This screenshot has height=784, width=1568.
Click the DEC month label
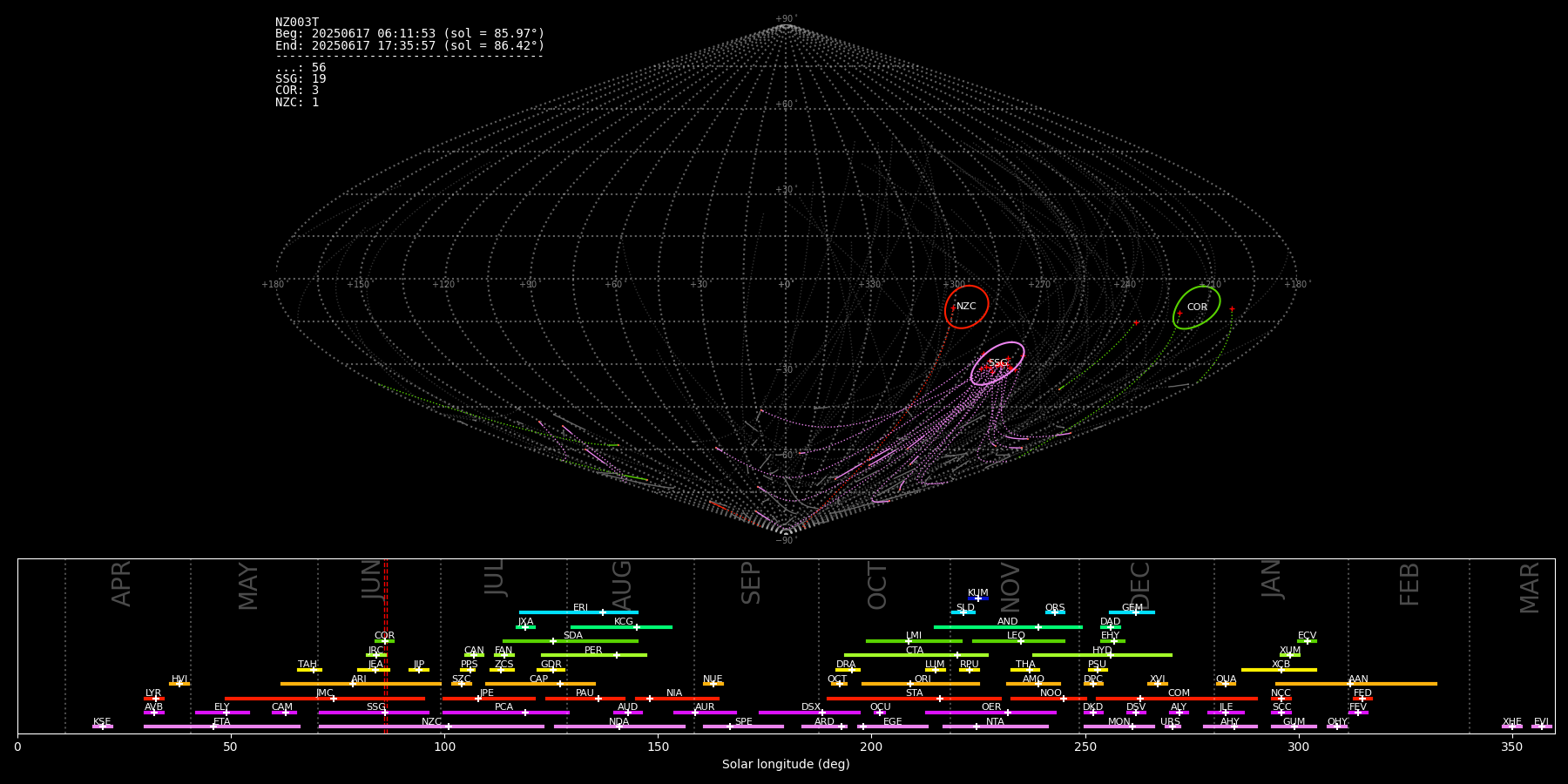[x=1140, y=586]
